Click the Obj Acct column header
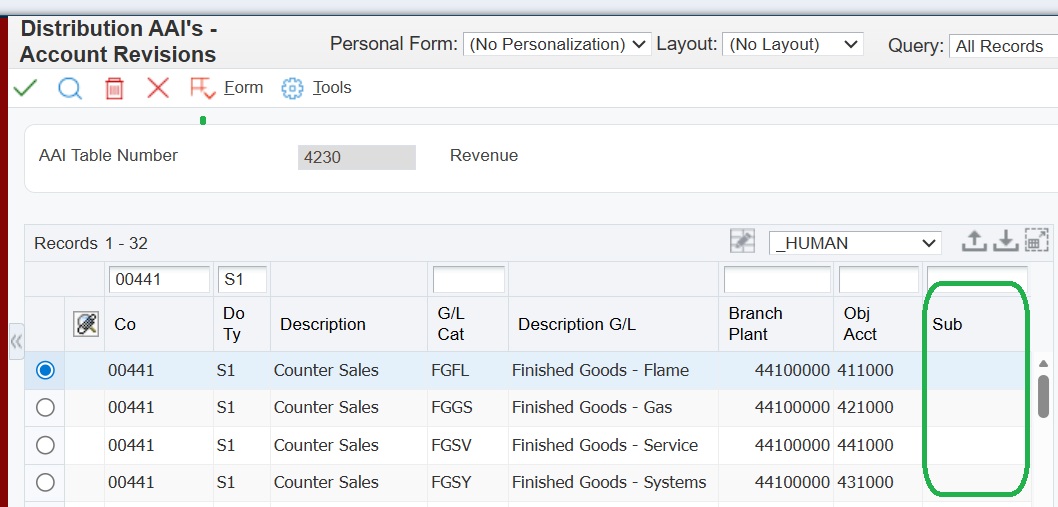 860,324
